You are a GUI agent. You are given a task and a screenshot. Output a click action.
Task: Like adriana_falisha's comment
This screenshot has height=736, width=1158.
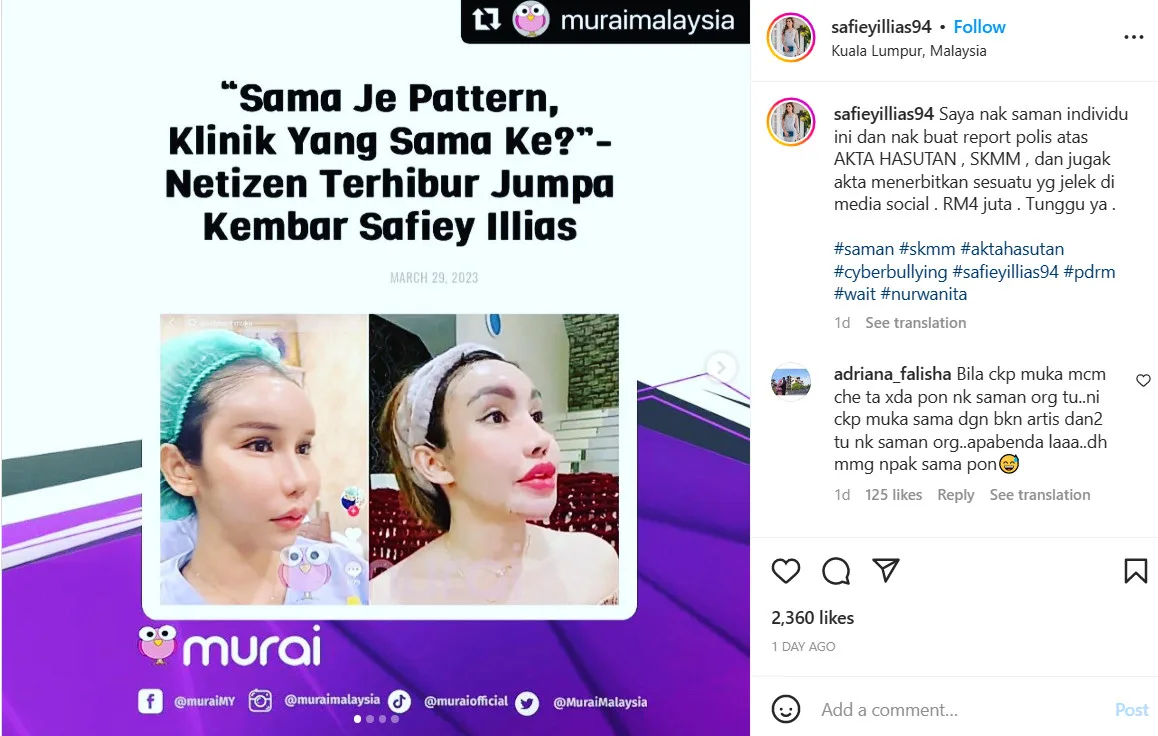click(1143, 380)
